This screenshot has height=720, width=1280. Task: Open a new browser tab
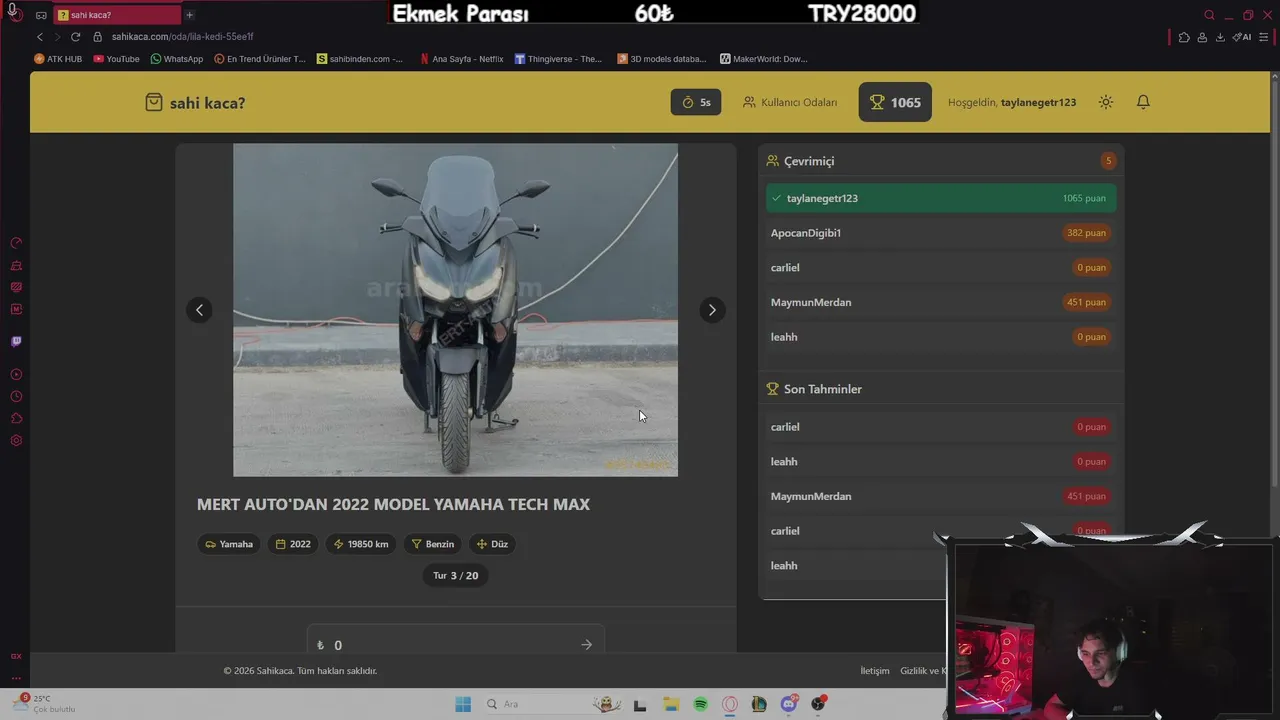(189, 15)
